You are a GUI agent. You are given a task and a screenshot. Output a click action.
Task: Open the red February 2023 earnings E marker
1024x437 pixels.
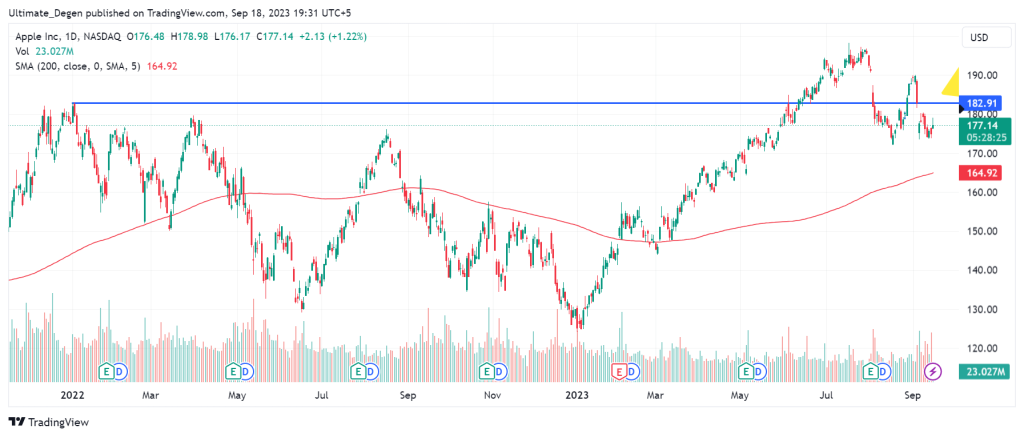[x=619, y=372]
